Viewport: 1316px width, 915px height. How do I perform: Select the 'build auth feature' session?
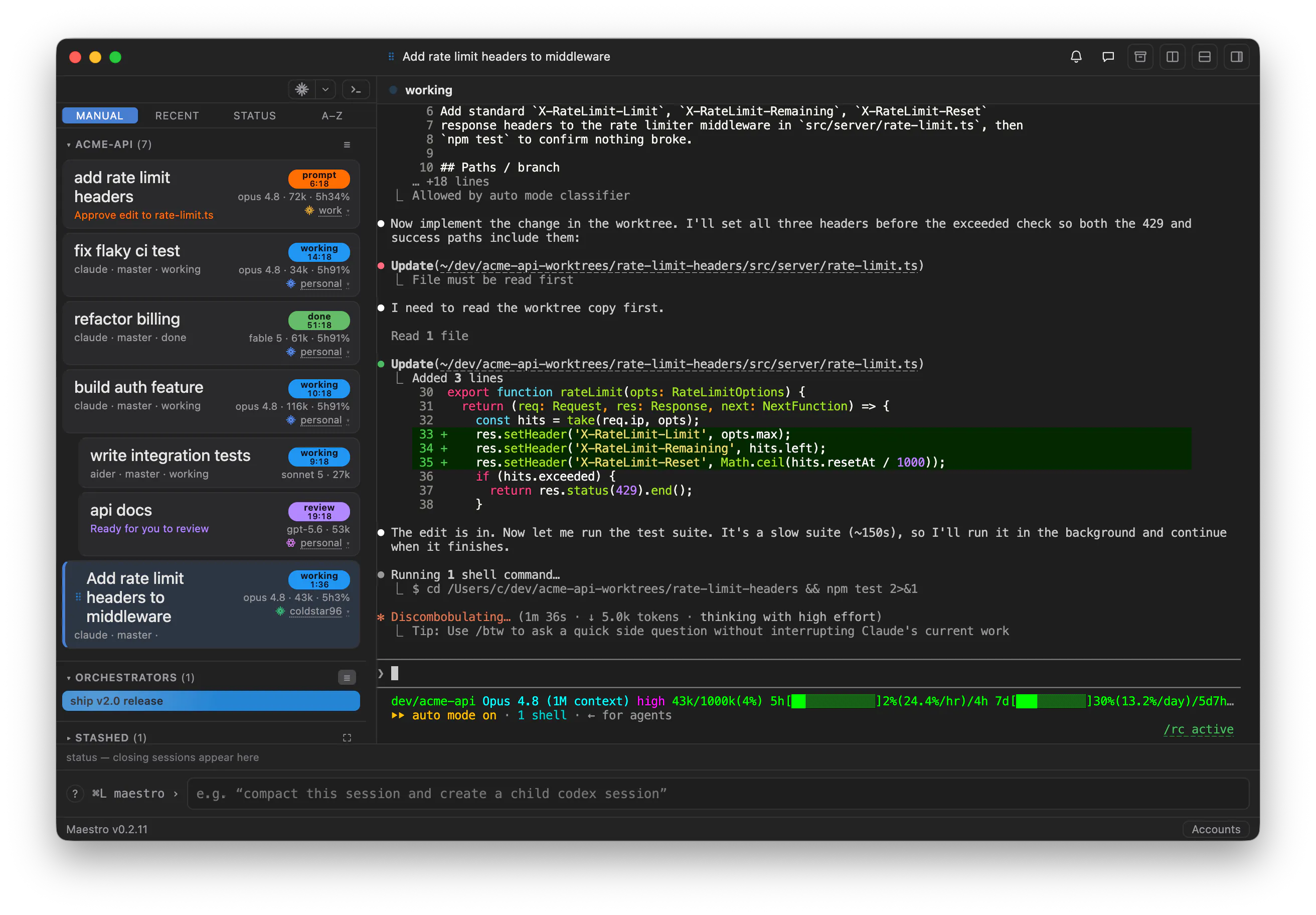(211, 401)
